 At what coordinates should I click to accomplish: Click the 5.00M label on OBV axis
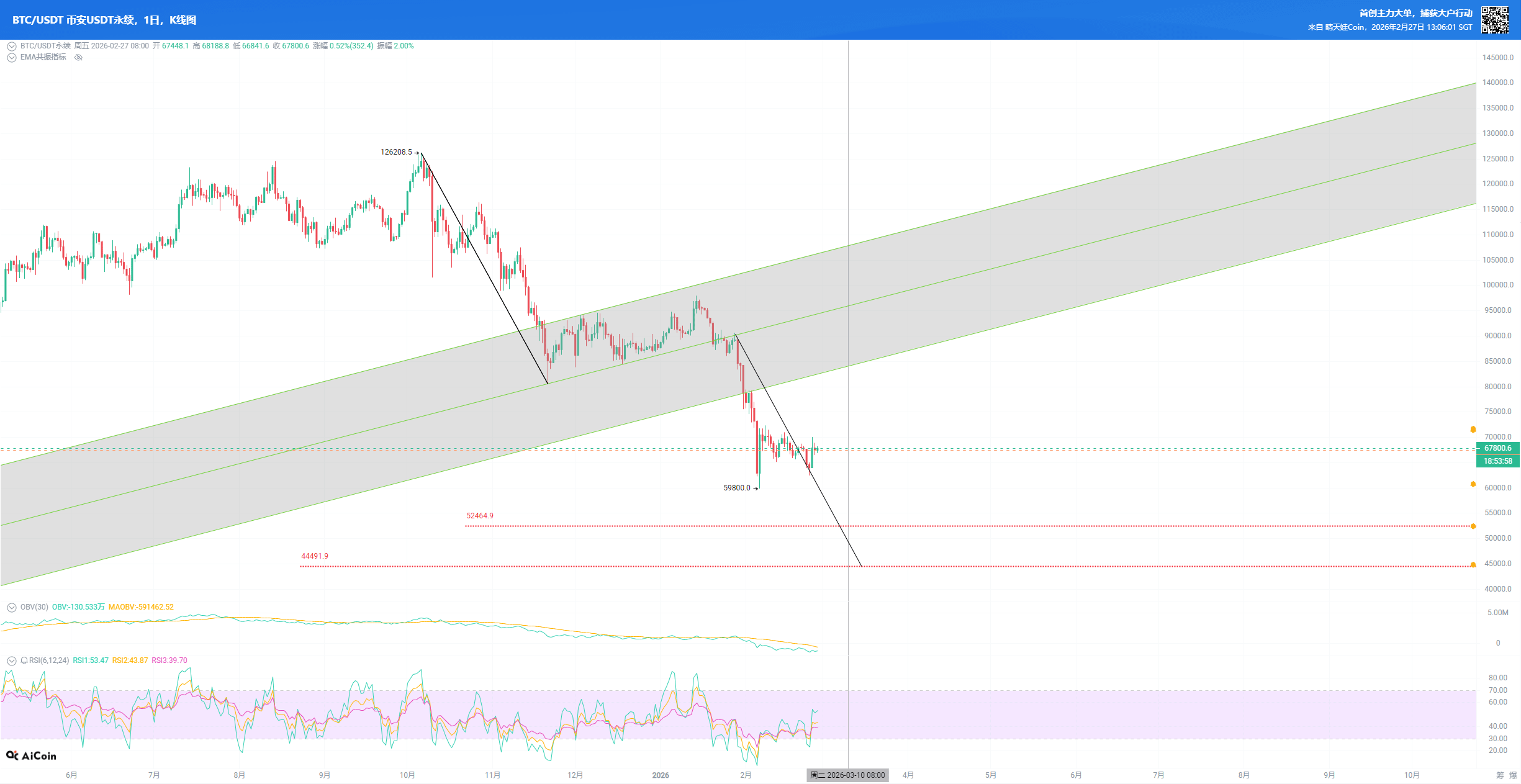pos(1498,613)
